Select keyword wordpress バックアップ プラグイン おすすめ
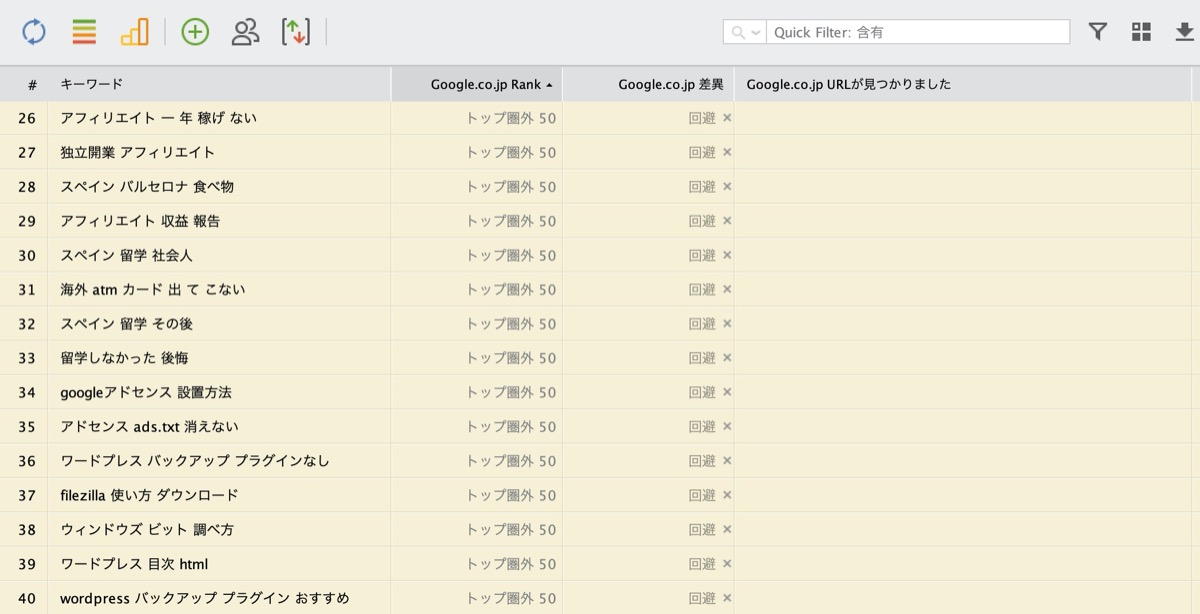Viewport: 1200px width, 614px height. point(205,598)
